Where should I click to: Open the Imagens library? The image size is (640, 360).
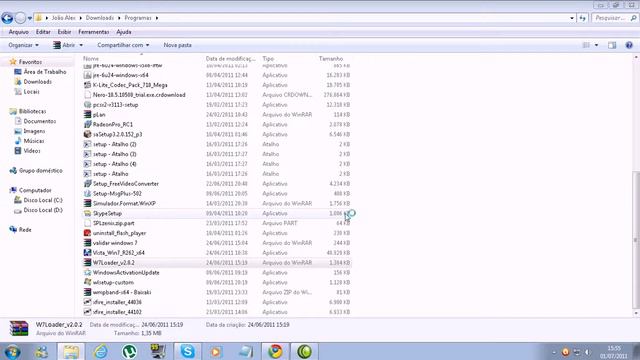(34, 131)
